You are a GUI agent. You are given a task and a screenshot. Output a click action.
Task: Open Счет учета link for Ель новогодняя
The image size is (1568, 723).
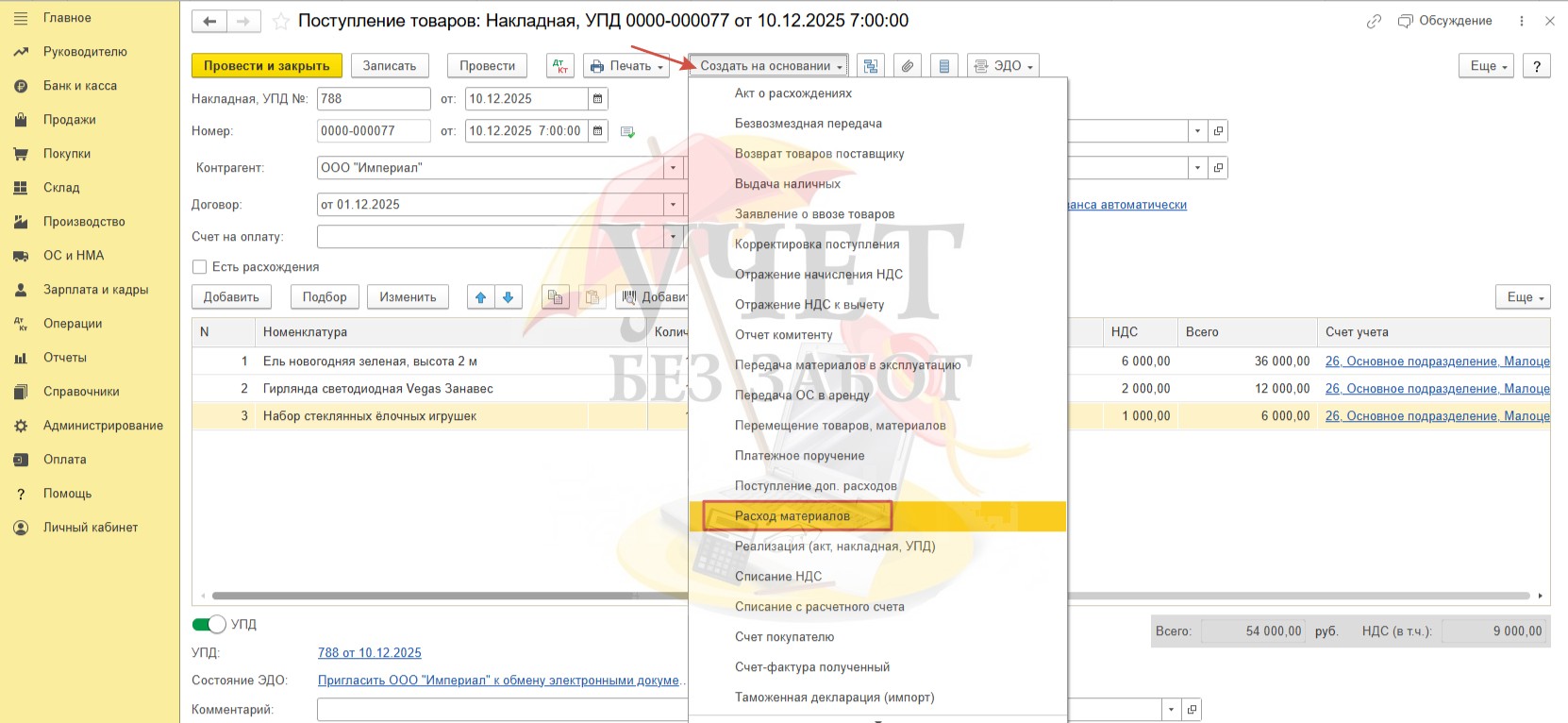[1437, 361]
